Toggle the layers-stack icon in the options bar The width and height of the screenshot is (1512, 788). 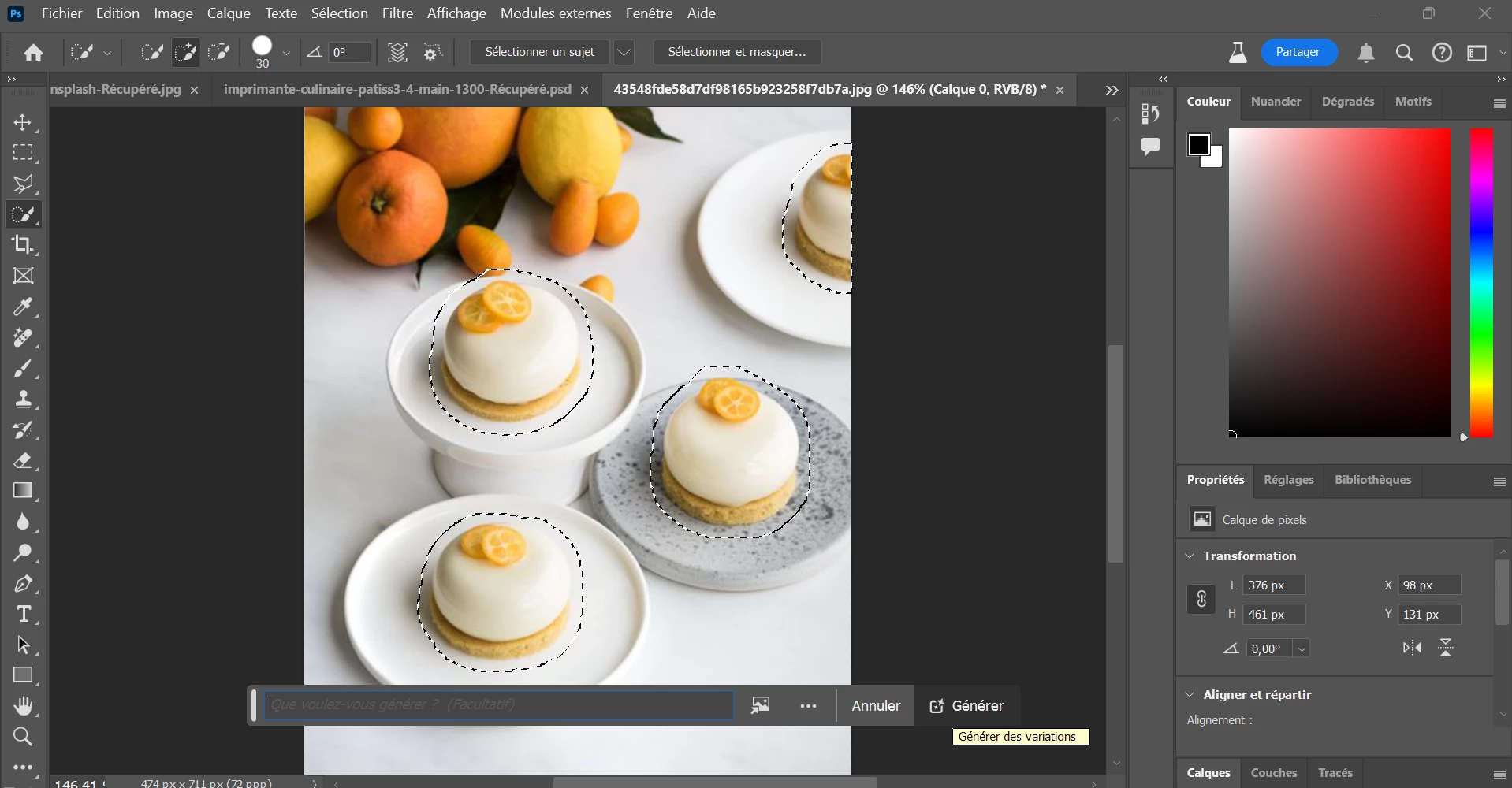click(398, 53)
